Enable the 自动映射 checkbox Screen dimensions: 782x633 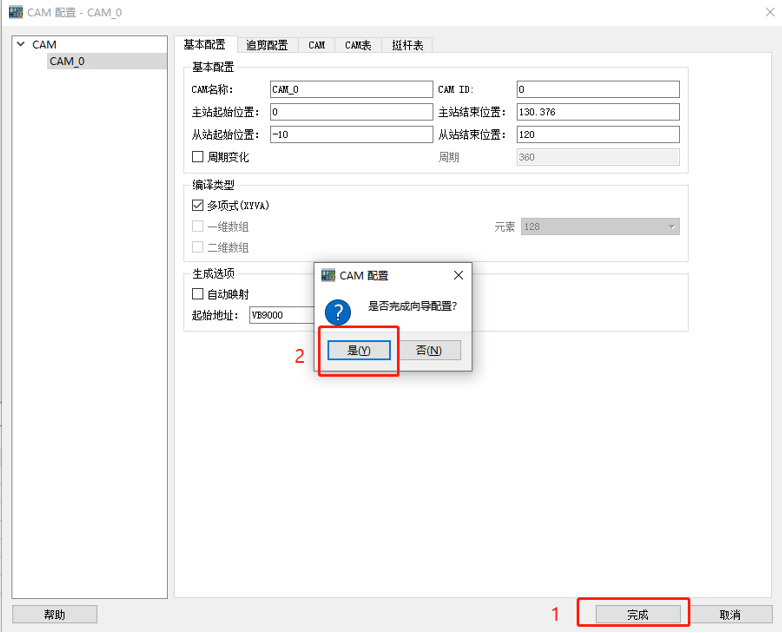coord(197,294)
